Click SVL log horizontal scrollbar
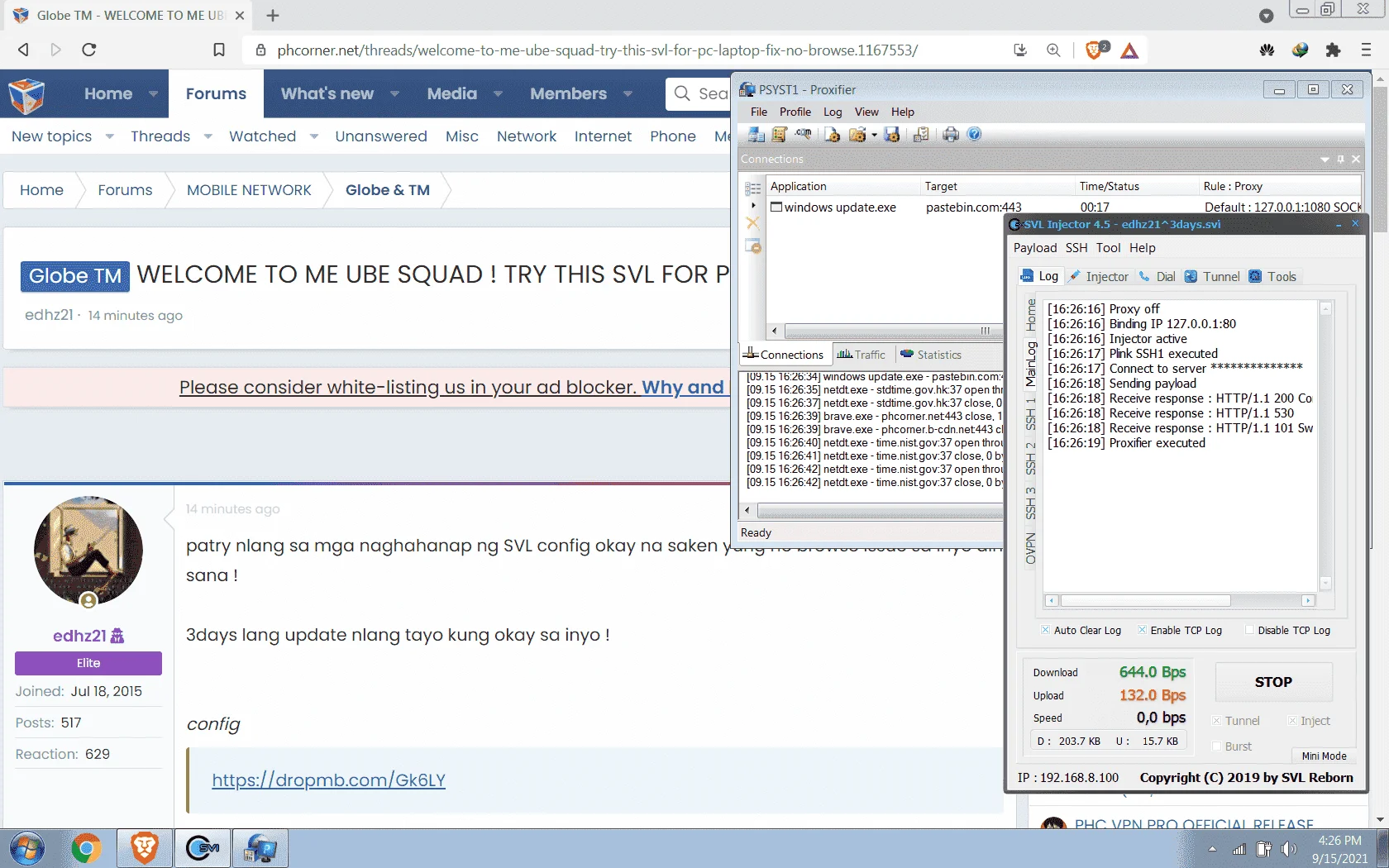Screen dimensions: 1389x868 tap(1179, 601)
